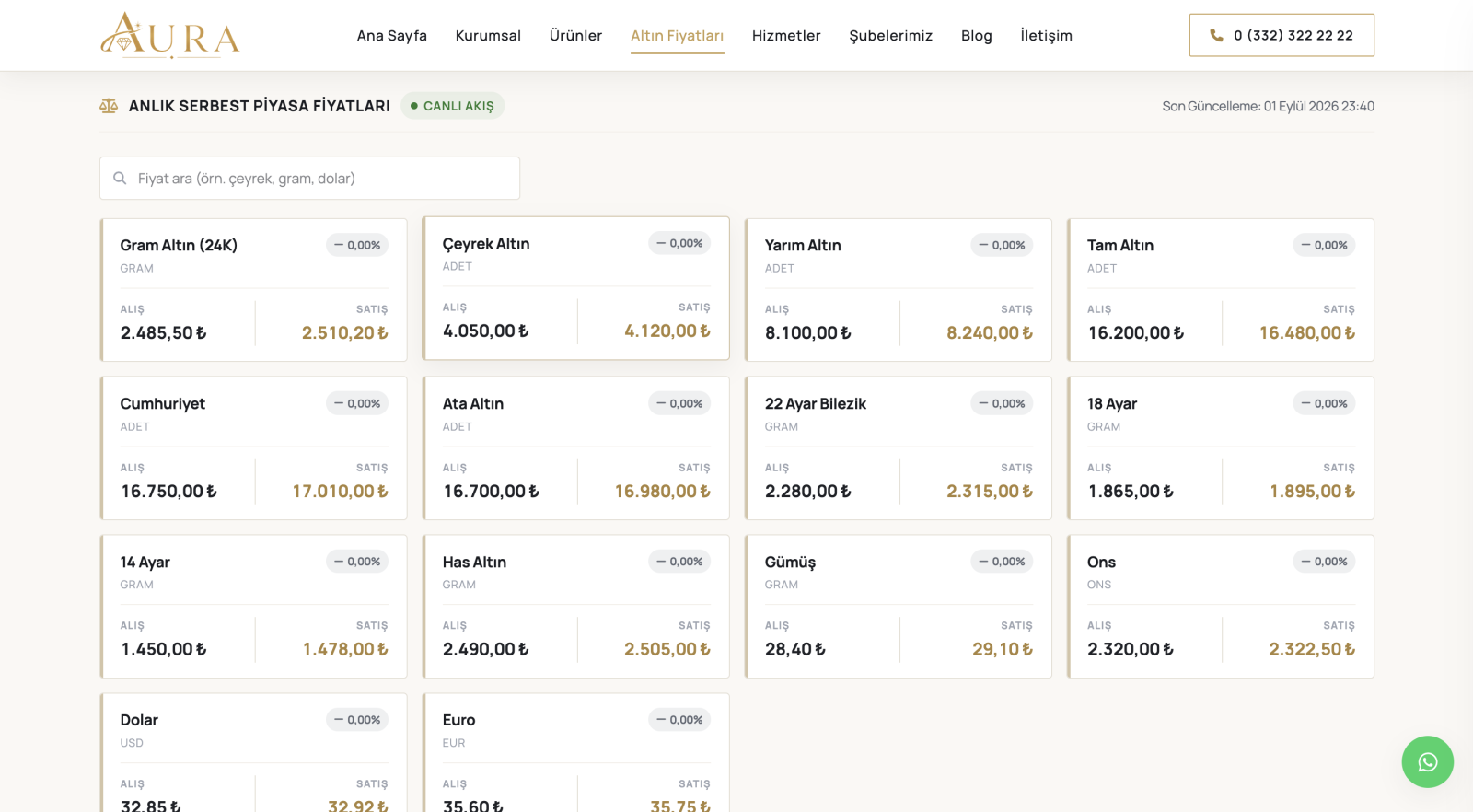This screenshot has width=1473, height=812.
Task: Focus the Fiyat ara search field
Action: point(309,179)
